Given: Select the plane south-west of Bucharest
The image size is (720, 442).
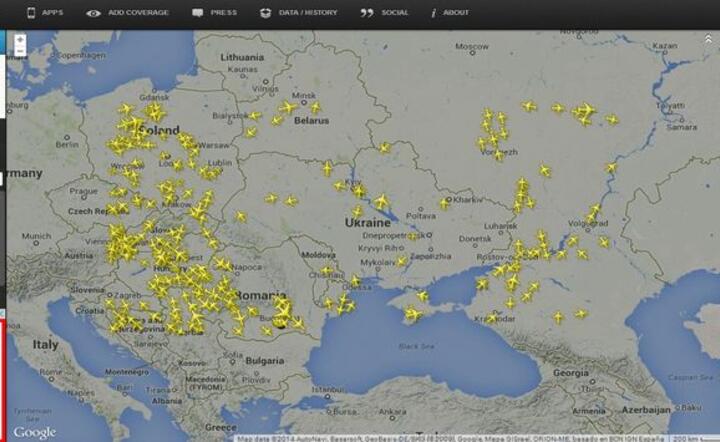Looking at the screenshot, I should (267, 330).
